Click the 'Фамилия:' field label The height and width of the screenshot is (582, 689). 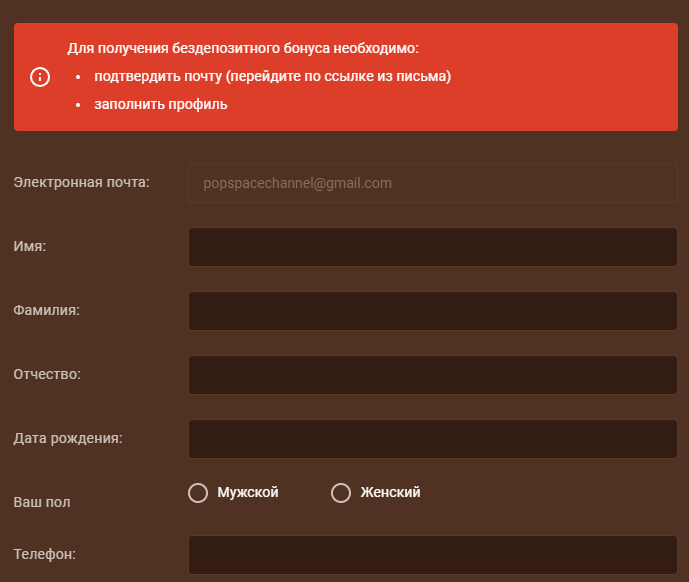(x=46, y=310)
